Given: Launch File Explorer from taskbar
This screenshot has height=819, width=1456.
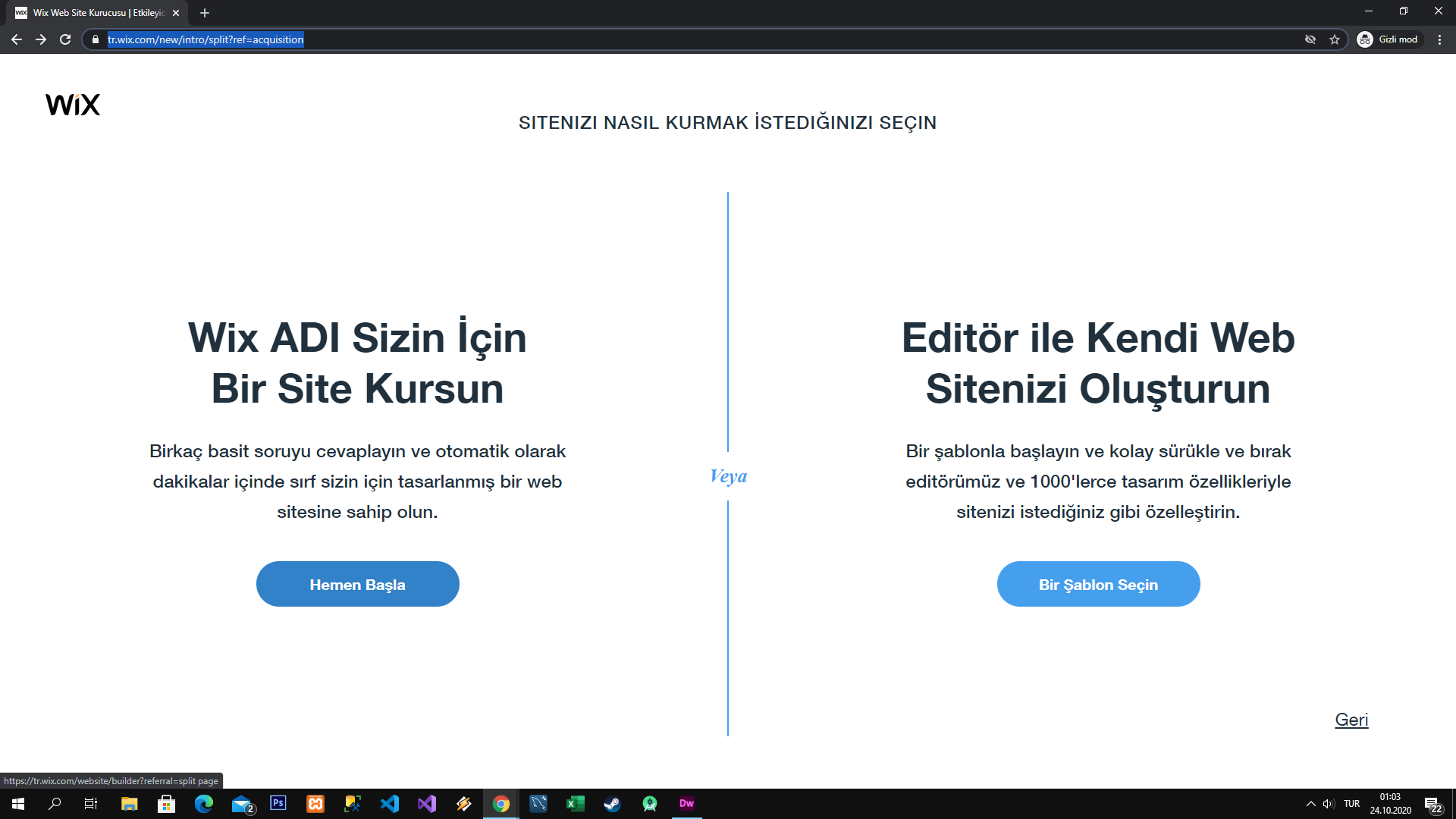Looking at the screenshot, I should coord(129,804).
